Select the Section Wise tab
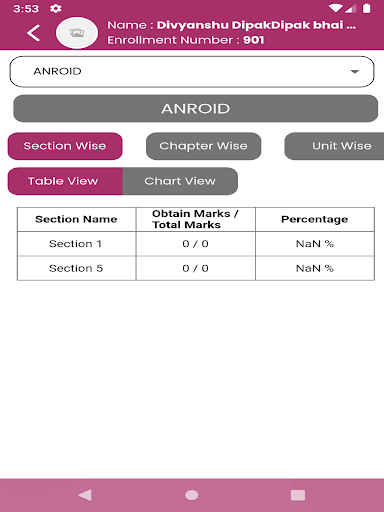 [65, 146]
